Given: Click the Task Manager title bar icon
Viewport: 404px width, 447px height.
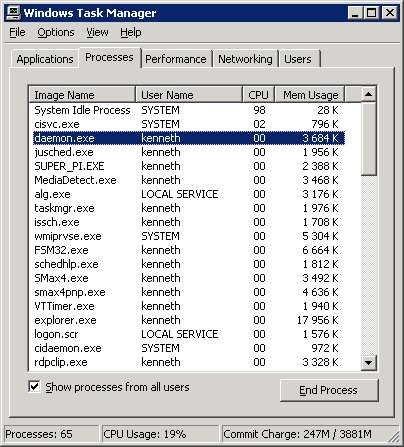Looking at the screenshot, I should (x=14, y=13).
